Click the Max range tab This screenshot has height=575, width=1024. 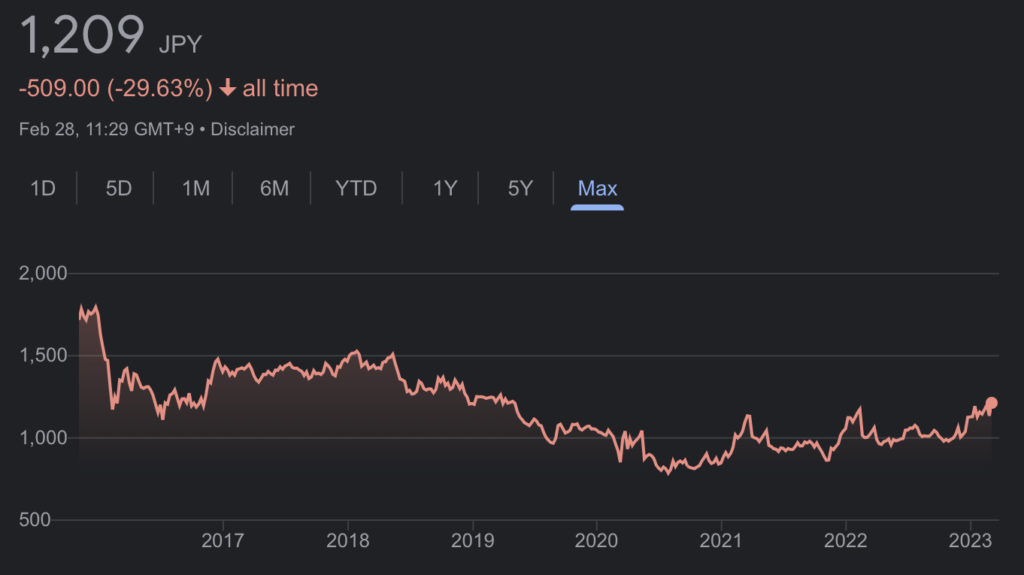click(x=598, y=188)
